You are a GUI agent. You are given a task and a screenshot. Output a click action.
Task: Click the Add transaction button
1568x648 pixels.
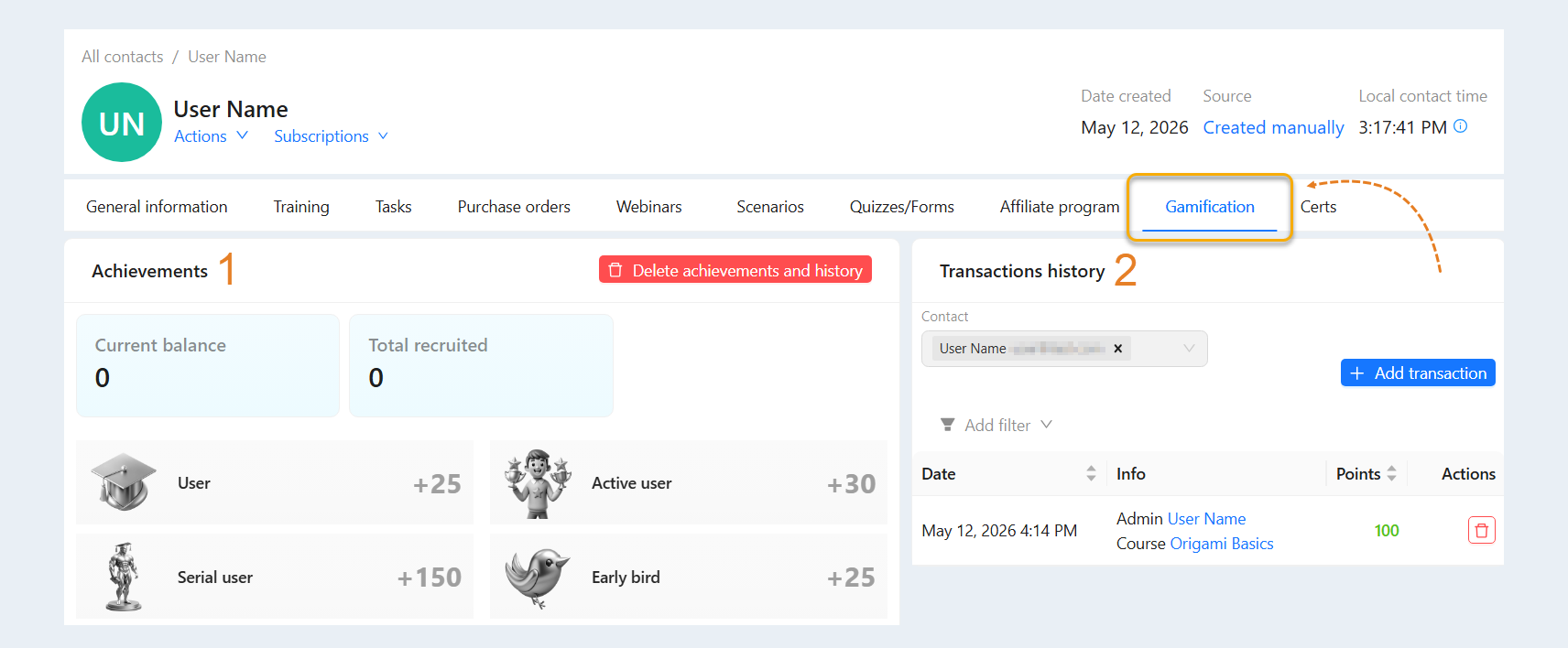(1418, 373)
